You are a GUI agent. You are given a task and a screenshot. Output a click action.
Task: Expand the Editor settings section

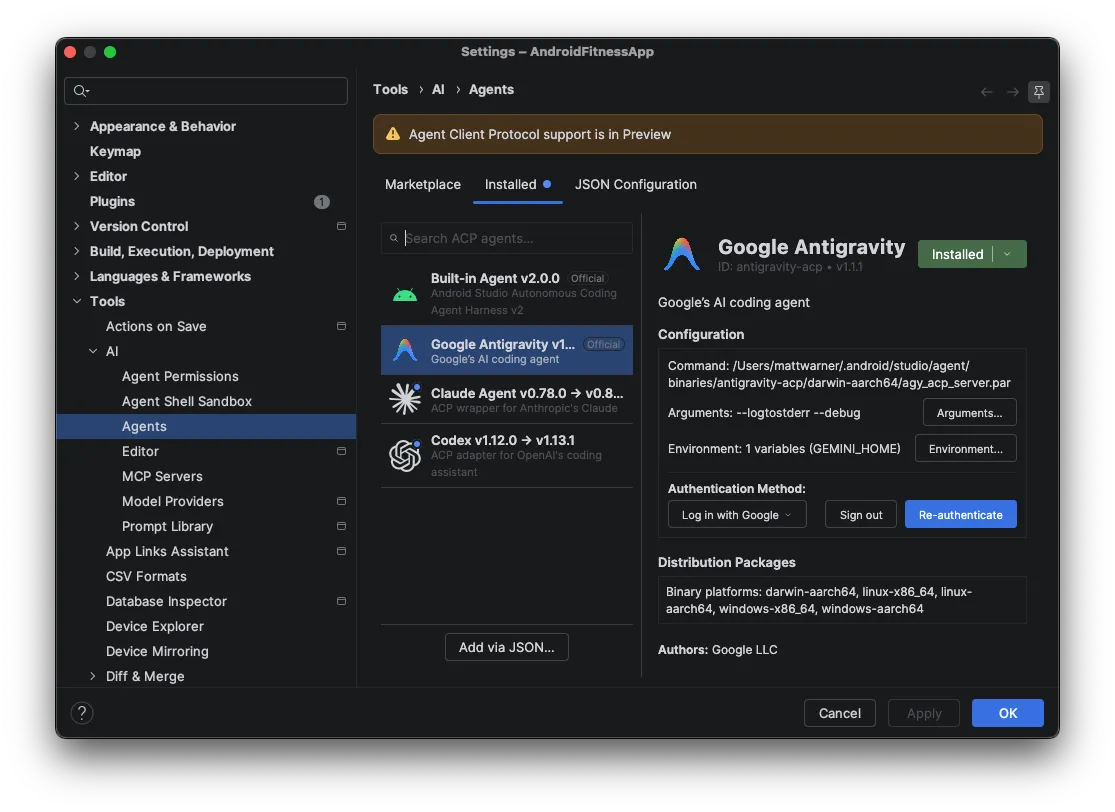(77, 176)
